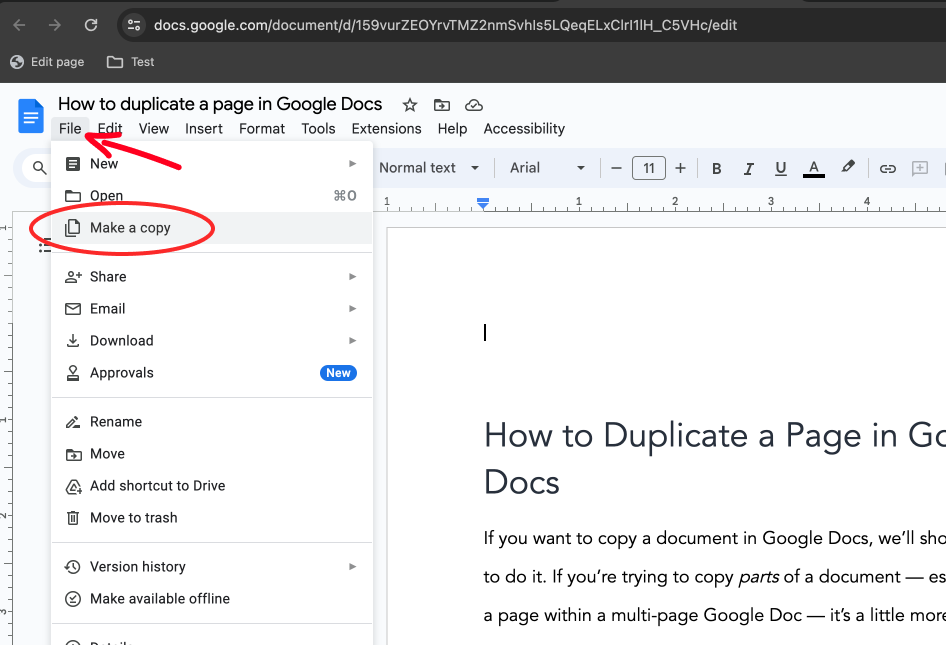Increase font size

(681, 168)
